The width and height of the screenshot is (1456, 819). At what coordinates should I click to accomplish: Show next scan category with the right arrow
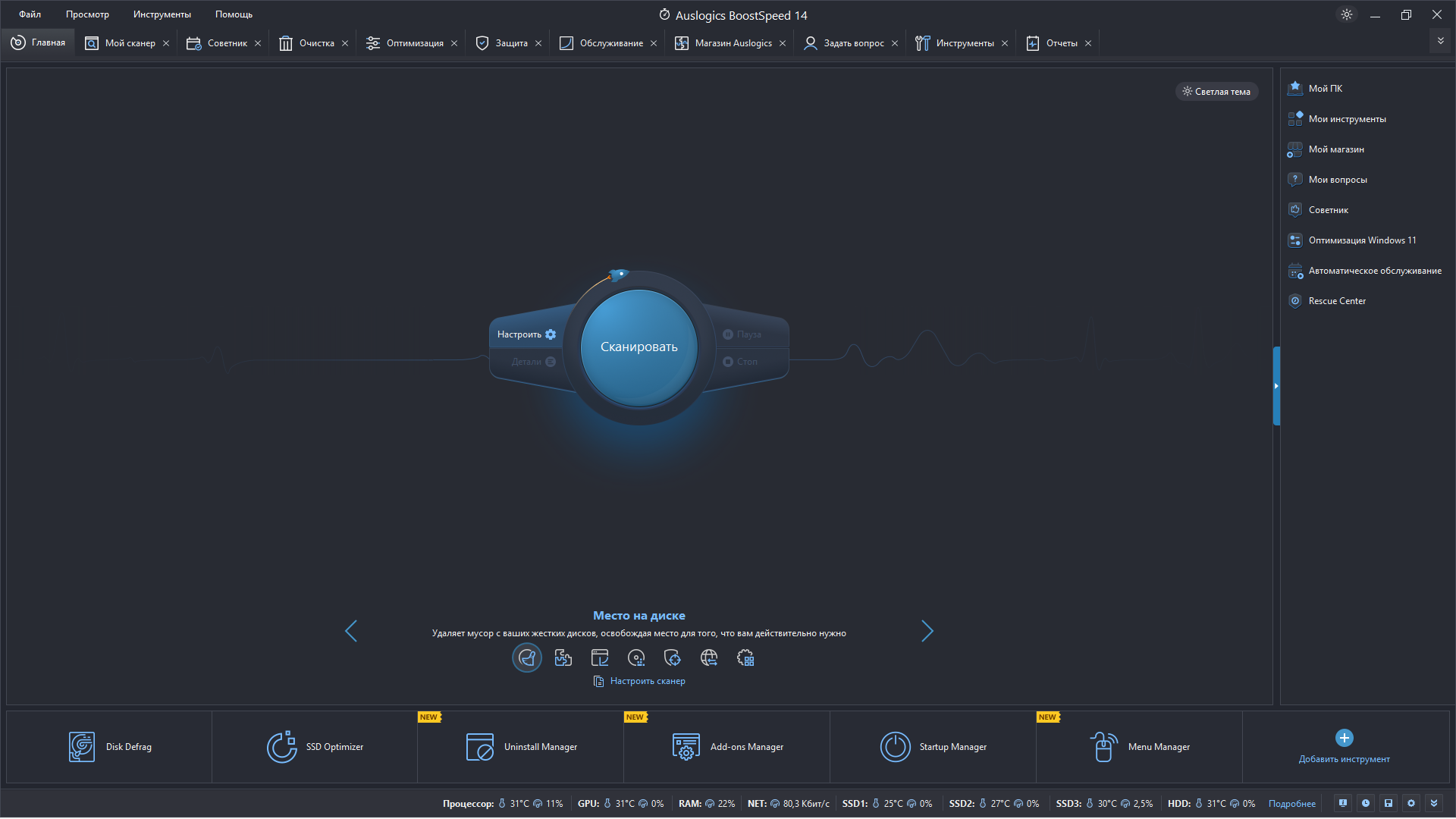point(927,631)
